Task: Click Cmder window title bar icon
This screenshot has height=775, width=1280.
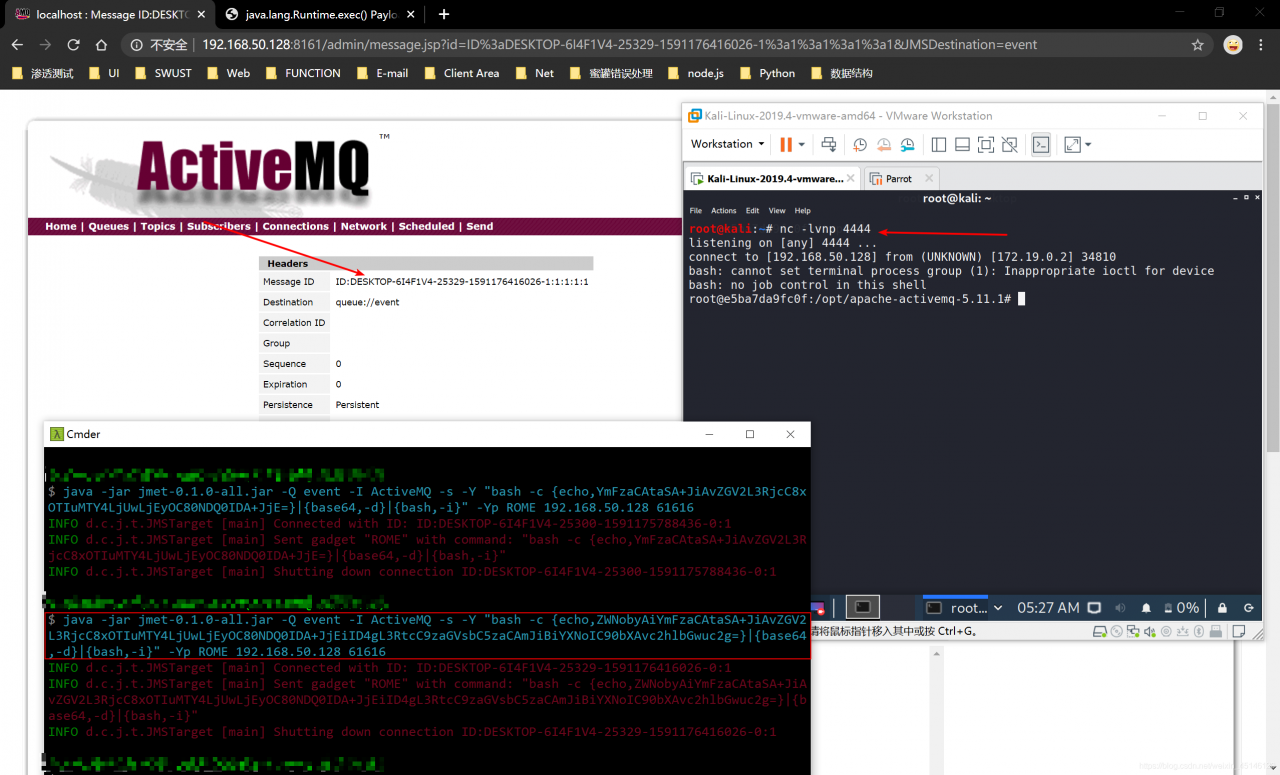Action: 57,434
